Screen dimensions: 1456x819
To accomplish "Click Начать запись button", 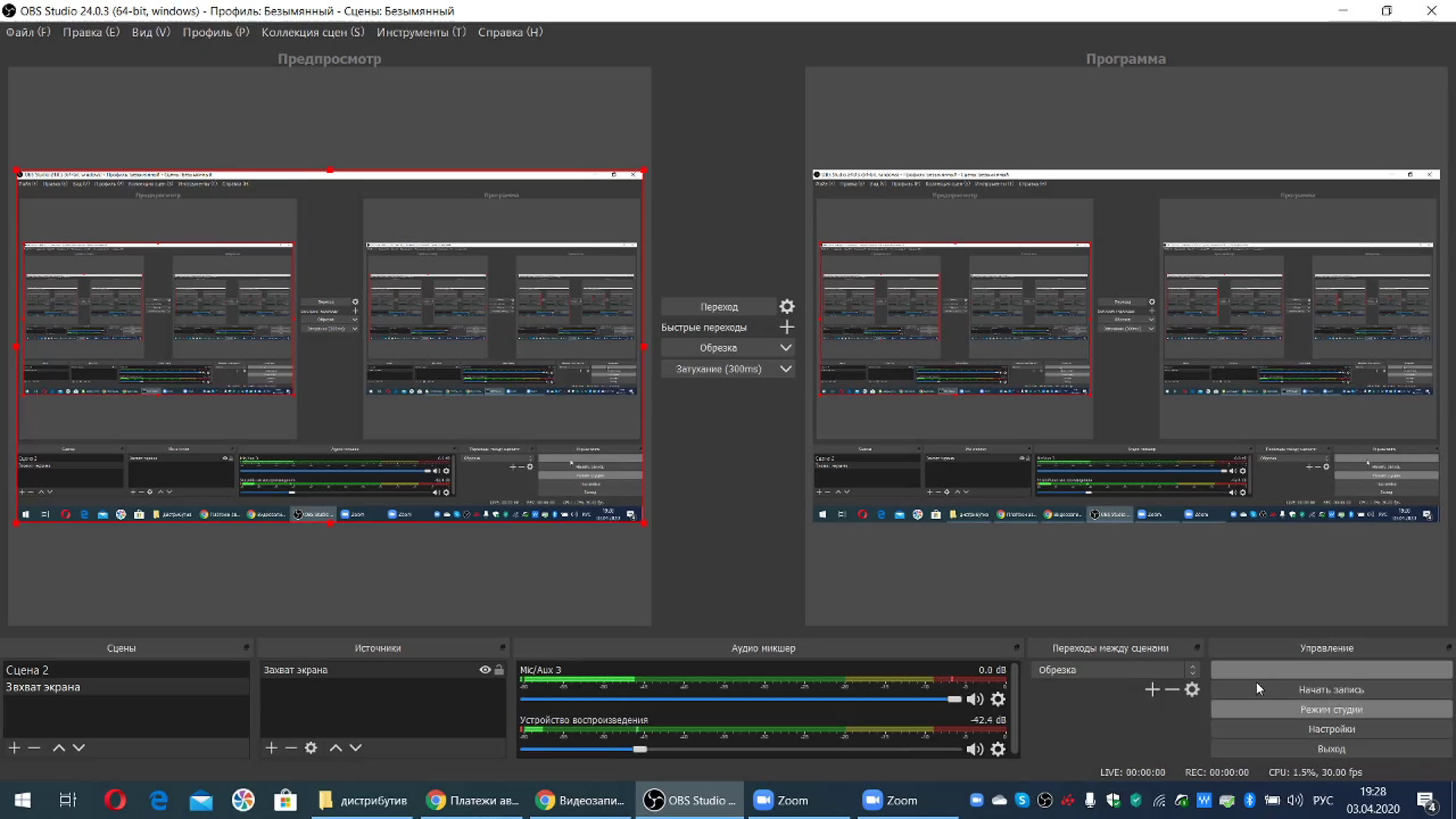I will click(x=1331, y=690).
